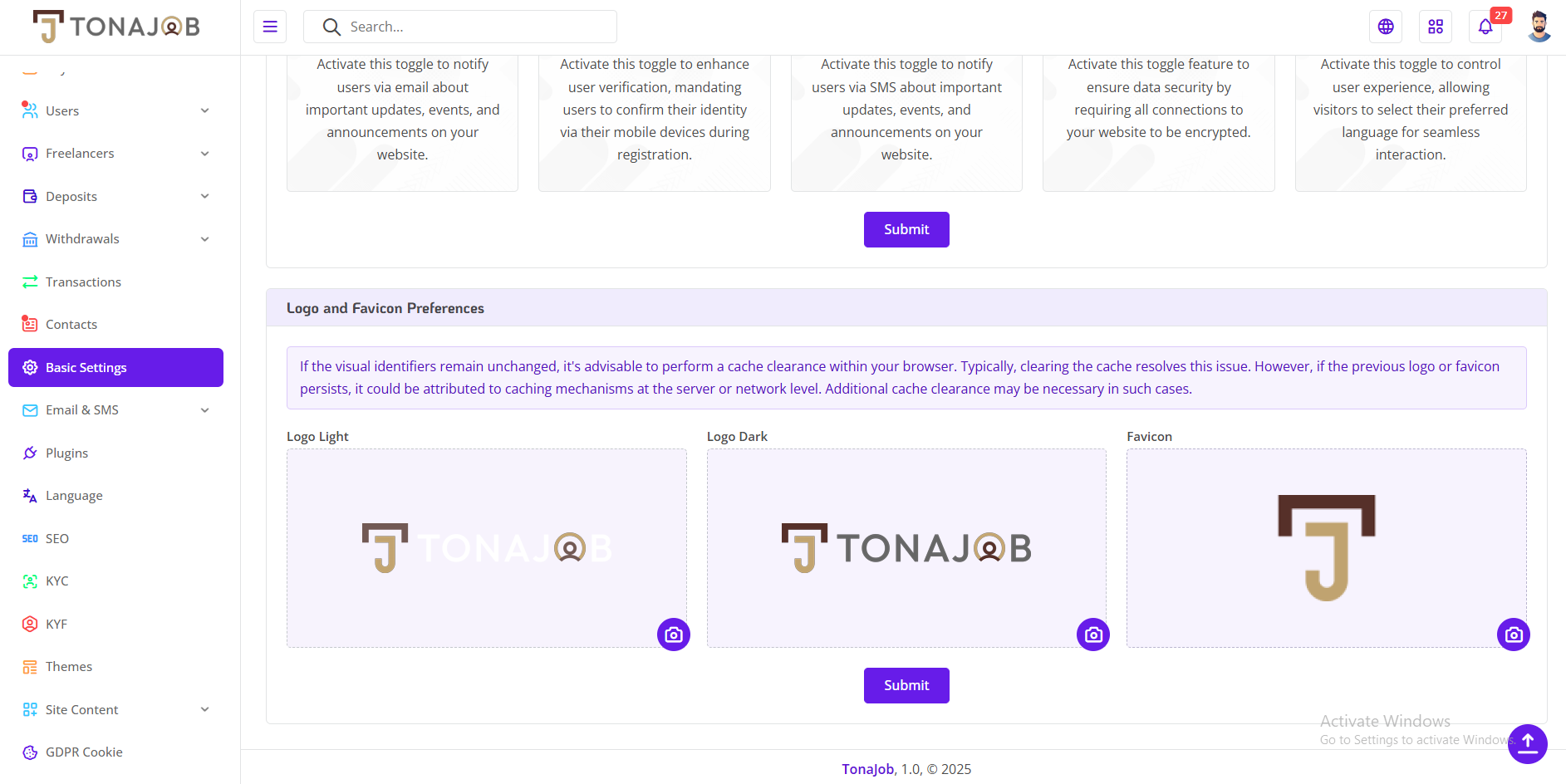Open the KYC sidebar item
This screenshot has width=1566, height=784.
pos(115,581)
